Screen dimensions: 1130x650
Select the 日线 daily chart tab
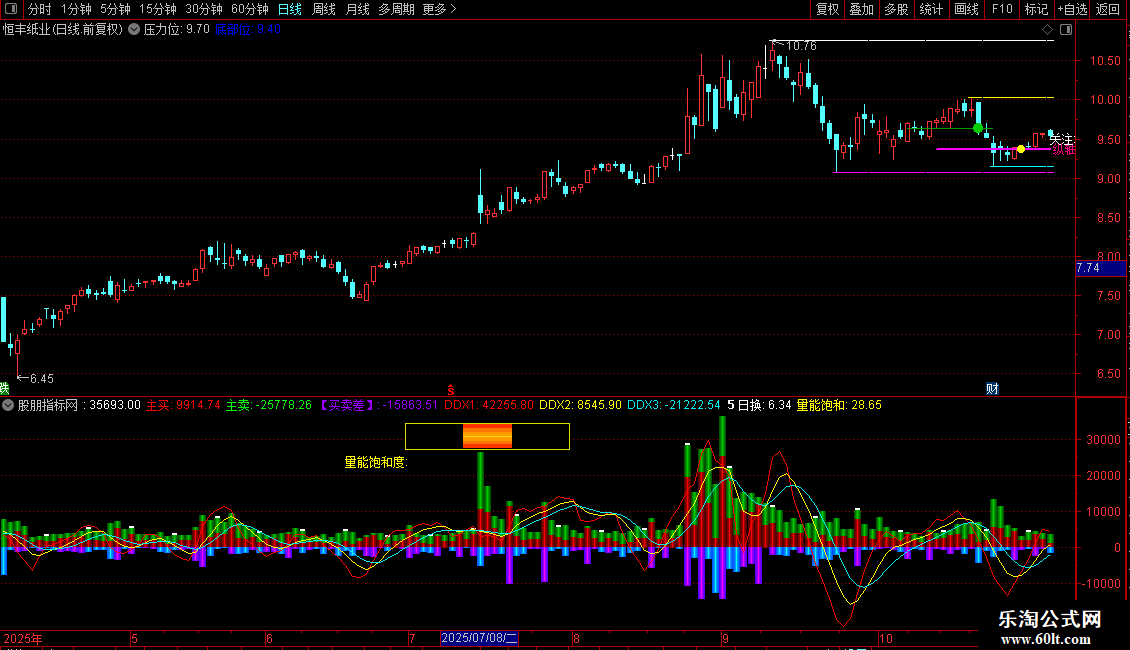coord(290,9)
